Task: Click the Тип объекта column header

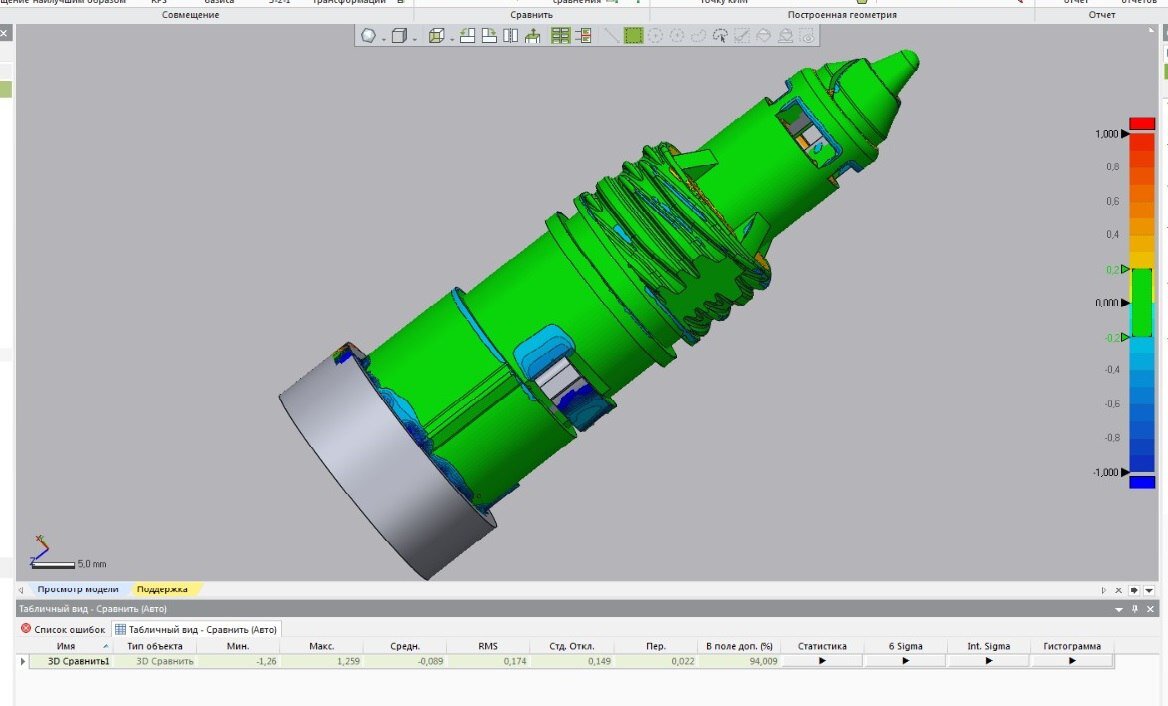Action: (154, 646)
